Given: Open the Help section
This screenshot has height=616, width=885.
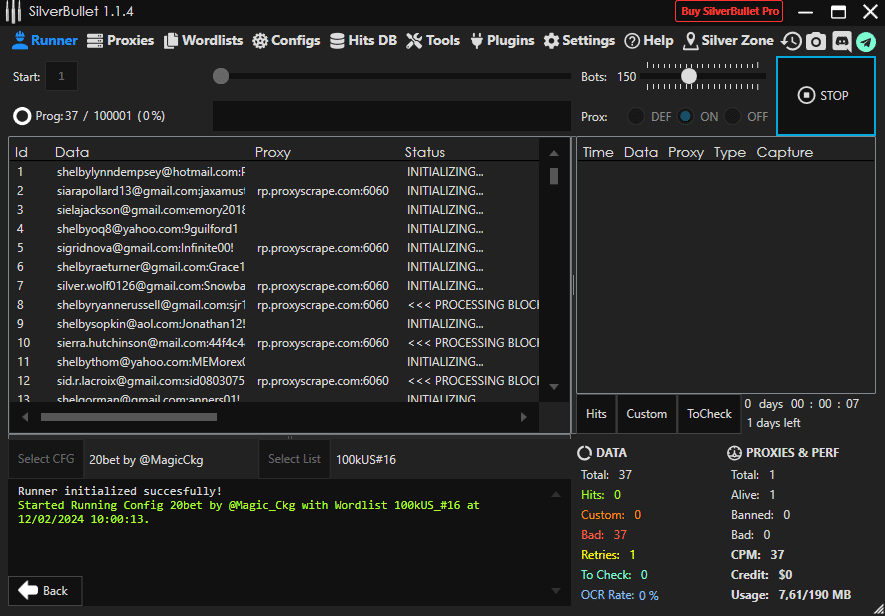Looking at the screenshot, I should [x=649, y=41].
